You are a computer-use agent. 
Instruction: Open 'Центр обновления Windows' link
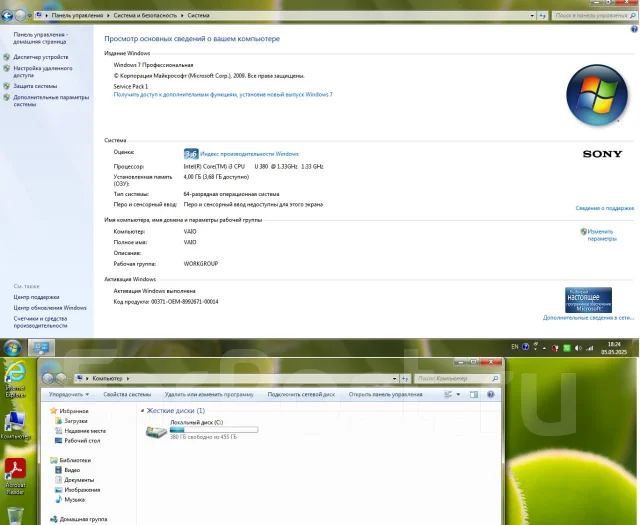(x=50, y=308)
